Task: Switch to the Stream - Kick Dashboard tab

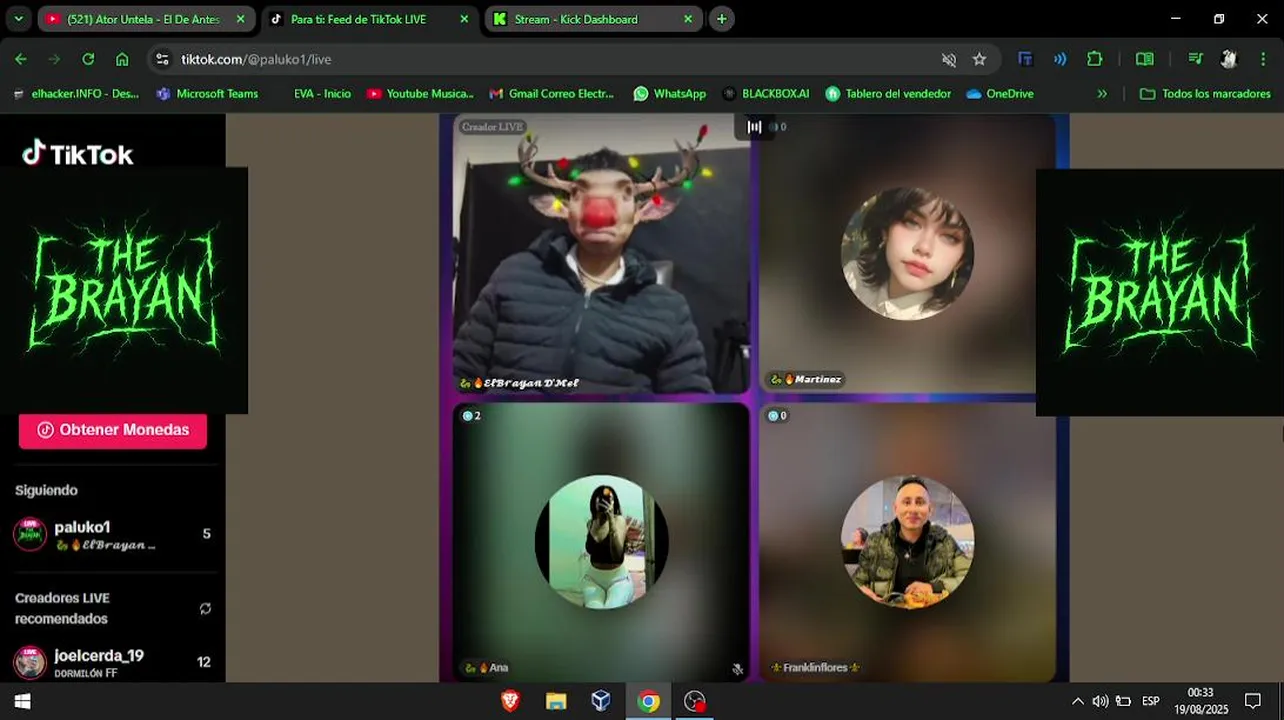Action: (x=592, y=19)
